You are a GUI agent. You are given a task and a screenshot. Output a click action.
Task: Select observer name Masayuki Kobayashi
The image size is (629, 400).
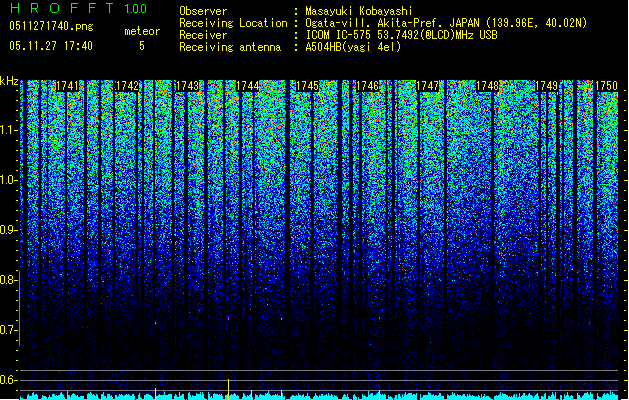[359, 11]
